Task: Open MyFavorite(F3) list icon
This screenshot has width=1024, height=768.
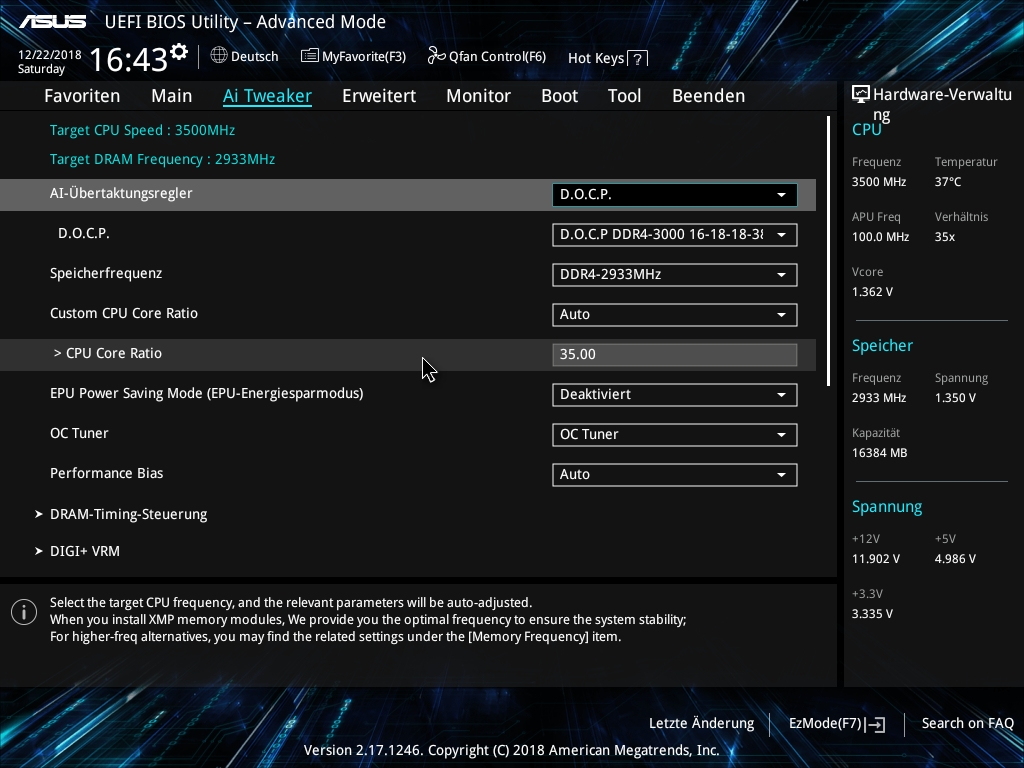Action: click(310, 56)
